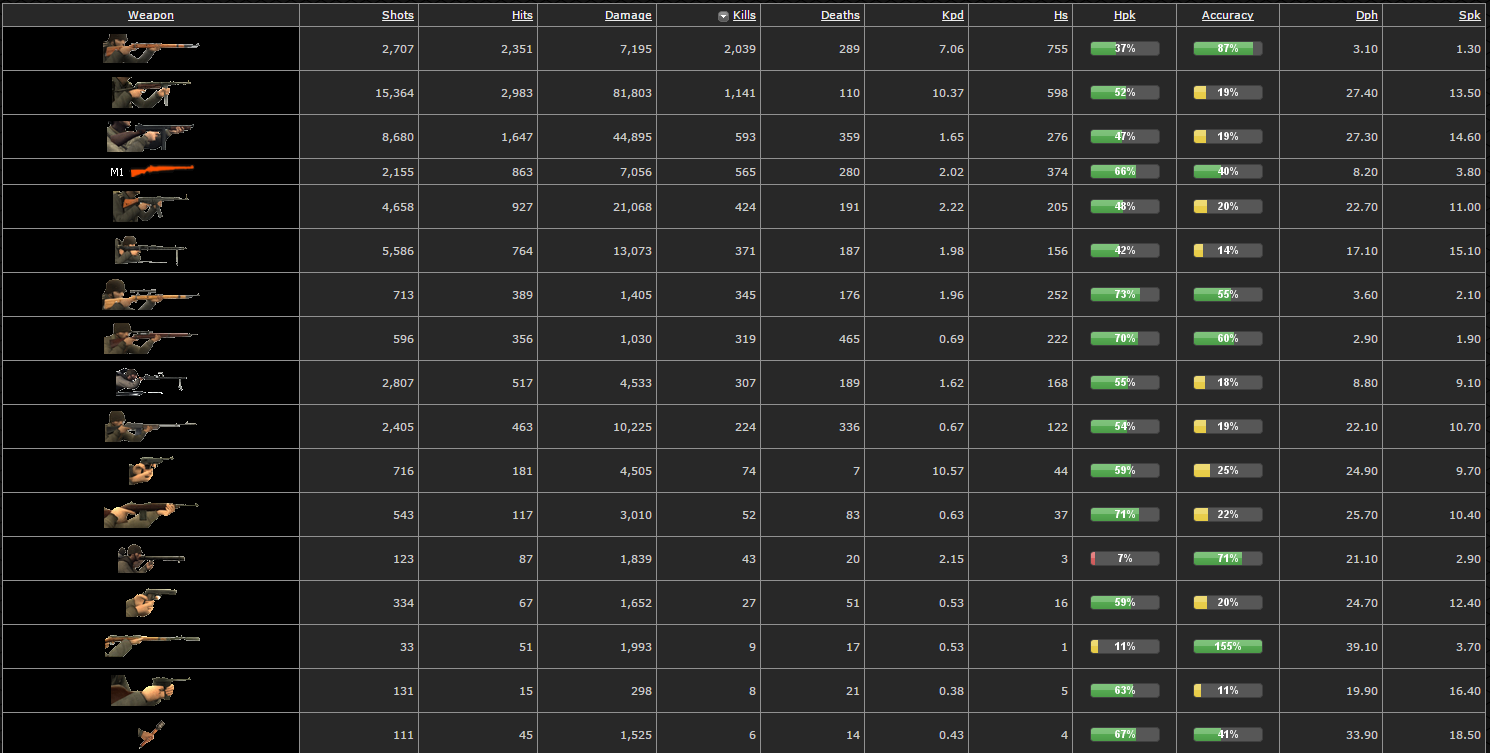This screenshot has width=1490, height=753.
Task: Click the scoped rifle icon in the 713 shots row
Action: pyautogui.click(x=151, y=294)
